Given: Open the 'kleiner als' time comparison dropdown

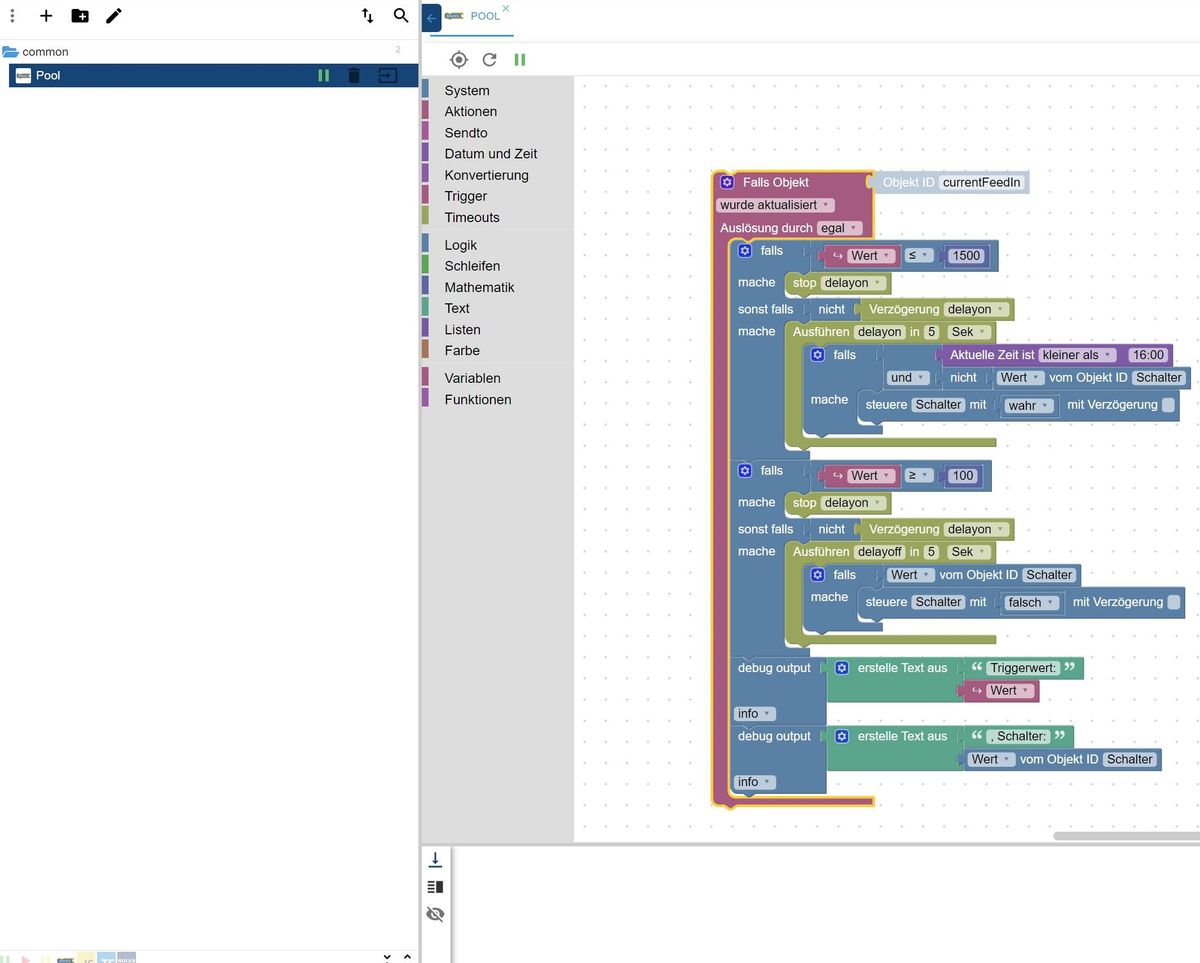Looking at the screenshot, I should (x=1076, y=355).
